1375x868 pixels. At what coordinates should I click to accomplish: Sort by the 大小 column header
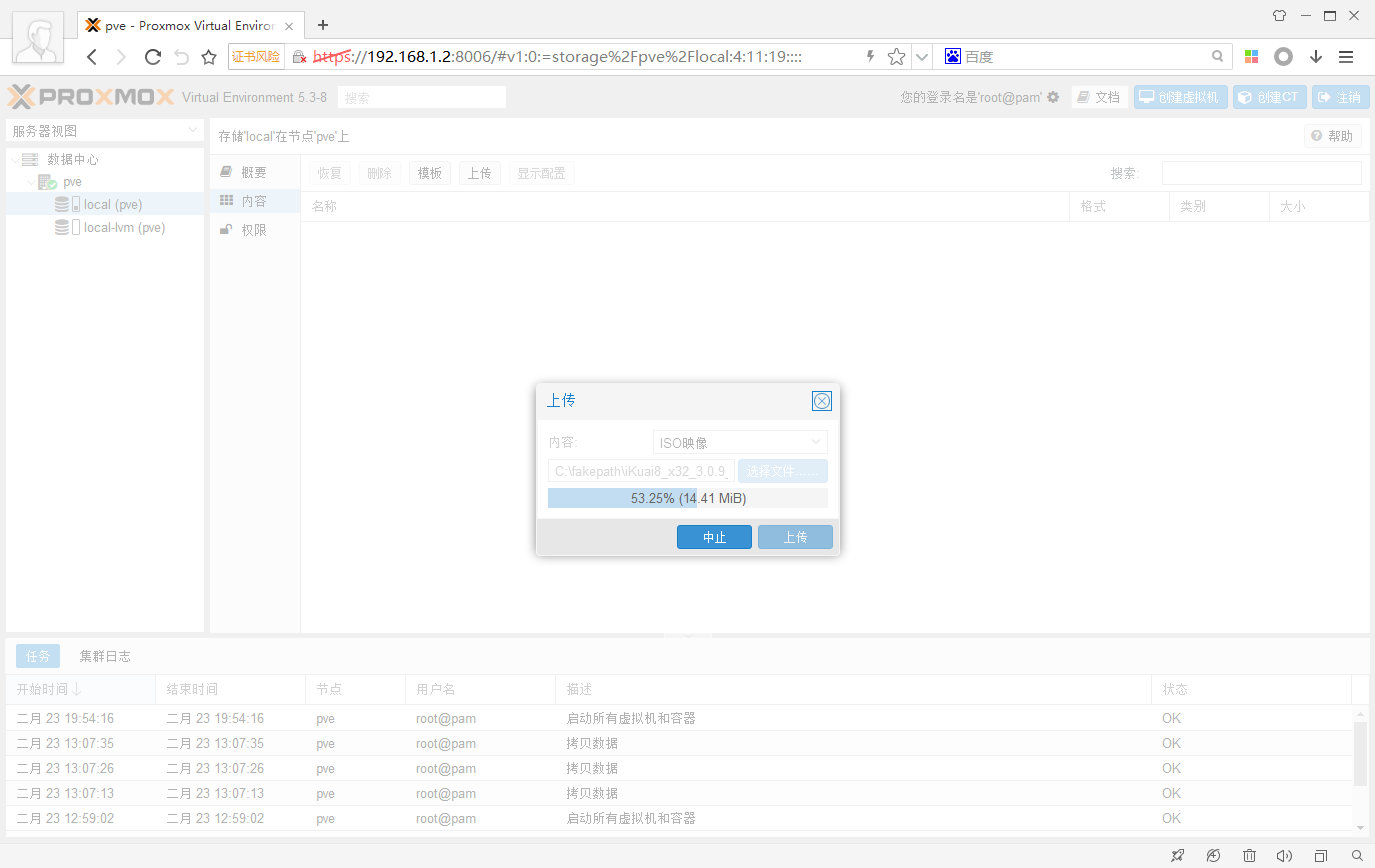pyautogui.click(x=1319, y=206)
